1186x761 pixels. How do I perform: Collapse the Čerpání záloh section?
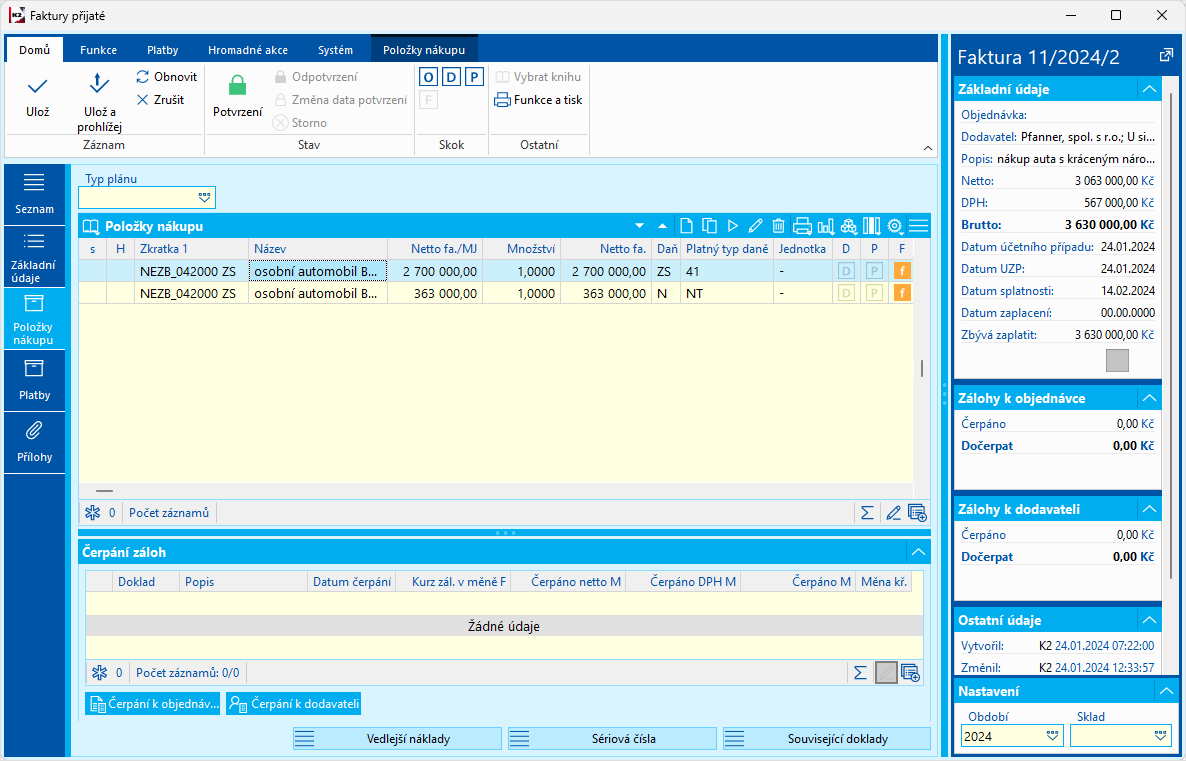pyautogui.click(x=917, y=552)
